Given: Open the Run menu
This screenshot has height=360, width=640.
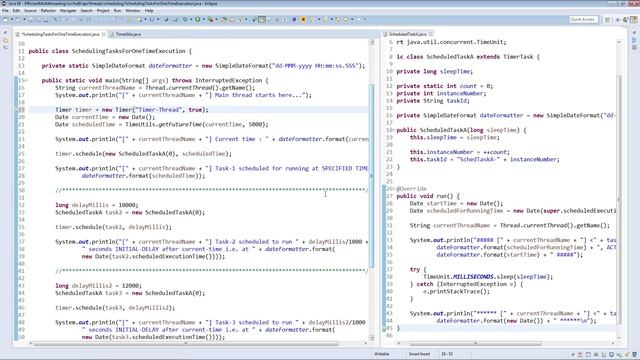Looking at the screenshot, I should point(118,11).
